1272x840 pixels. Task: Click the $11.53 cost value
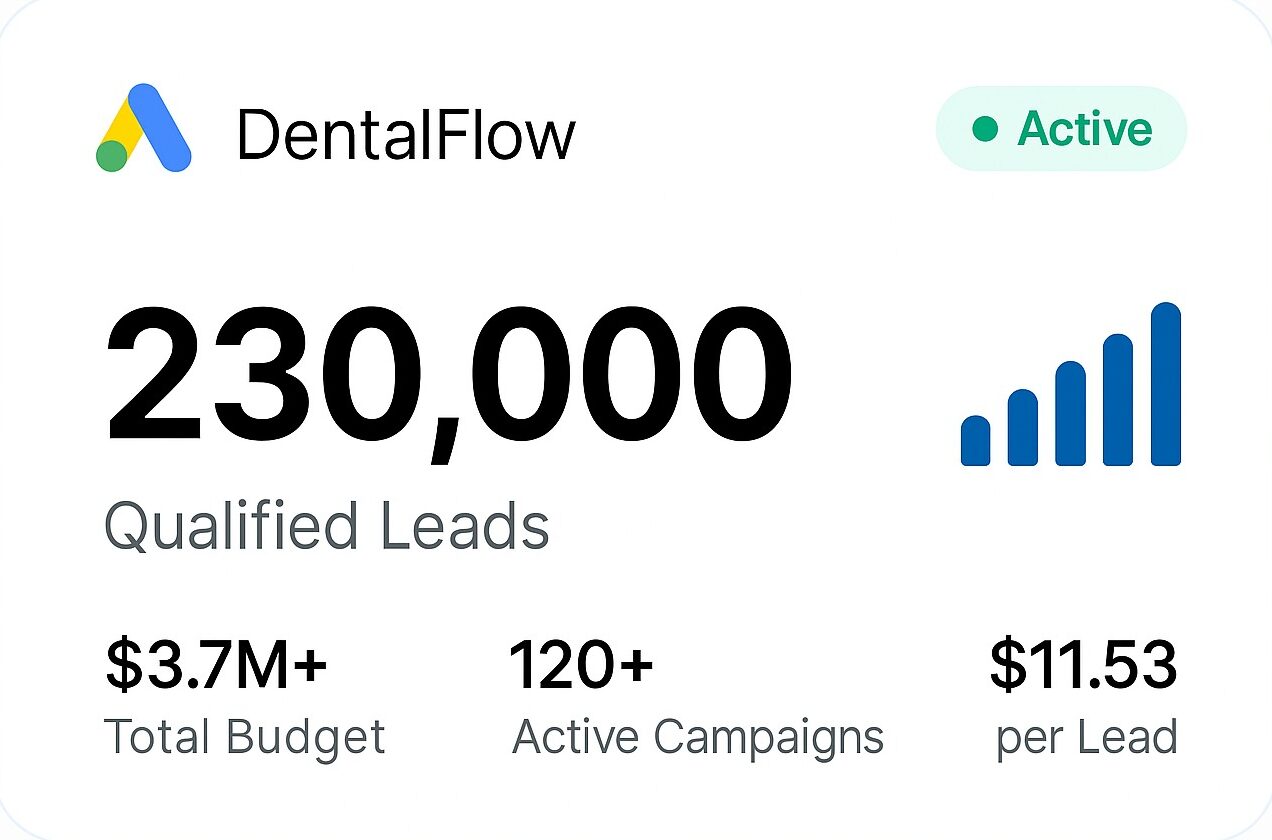1083,666
